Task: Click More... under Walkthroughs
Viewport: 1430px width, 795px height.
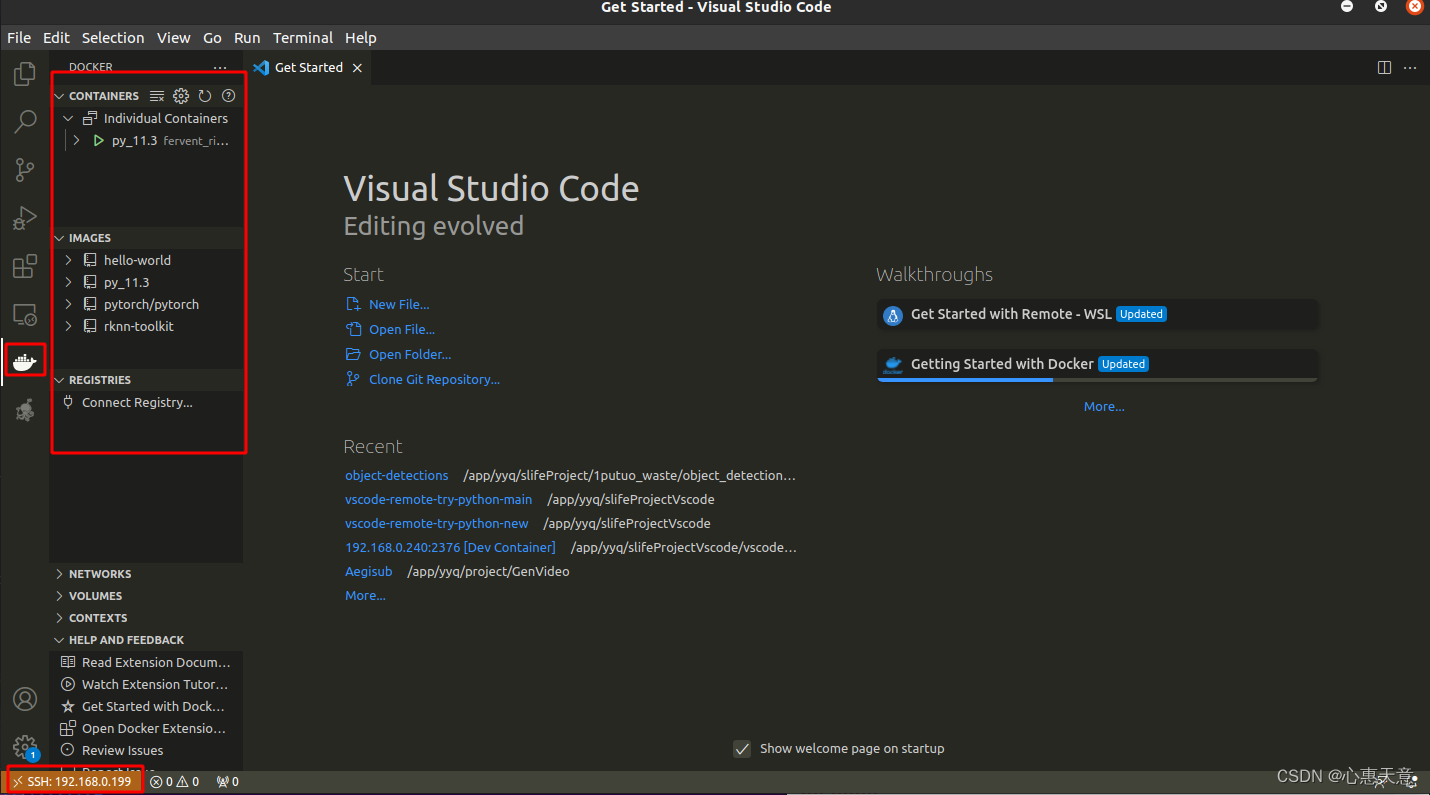Action: click(x=1104, y=406)
